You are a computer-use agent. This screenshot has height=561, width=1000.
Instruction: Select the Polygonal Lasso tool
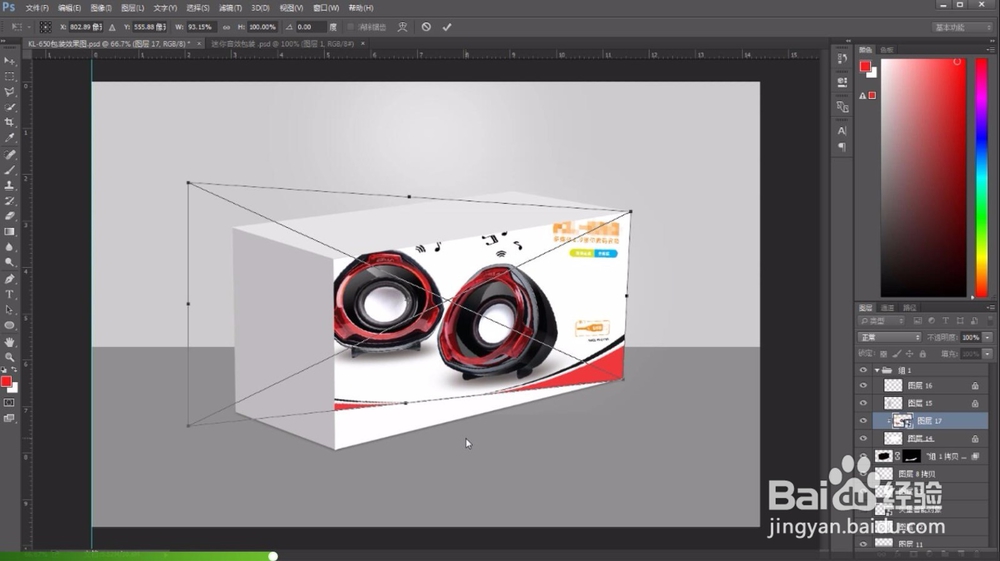[x=9, y=92]
